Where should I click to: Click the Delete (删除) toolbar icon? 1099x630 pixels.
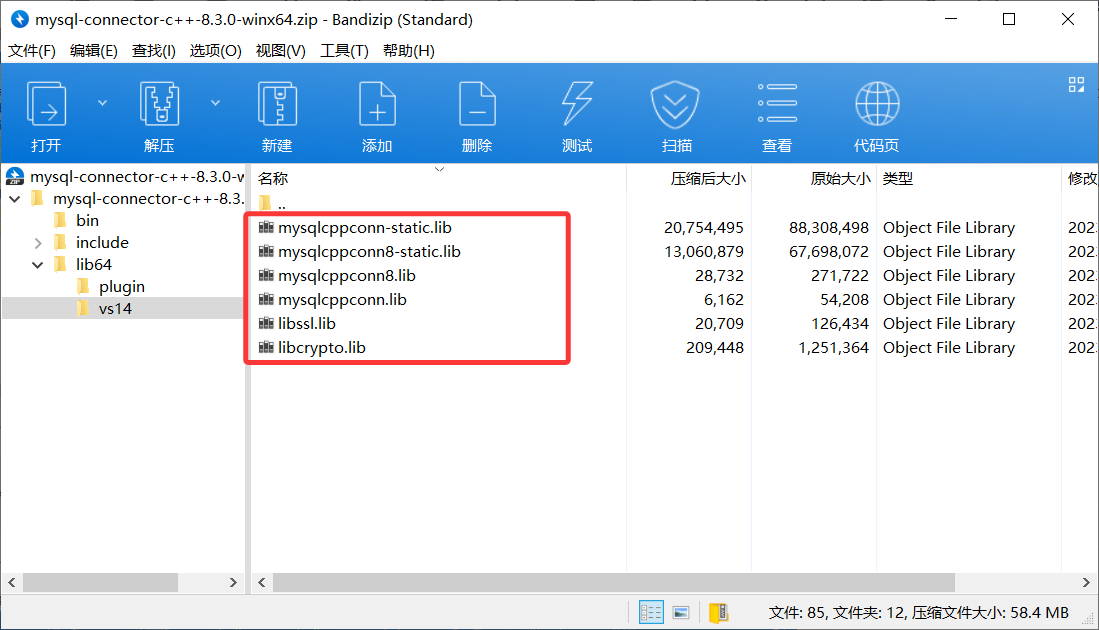477,105
